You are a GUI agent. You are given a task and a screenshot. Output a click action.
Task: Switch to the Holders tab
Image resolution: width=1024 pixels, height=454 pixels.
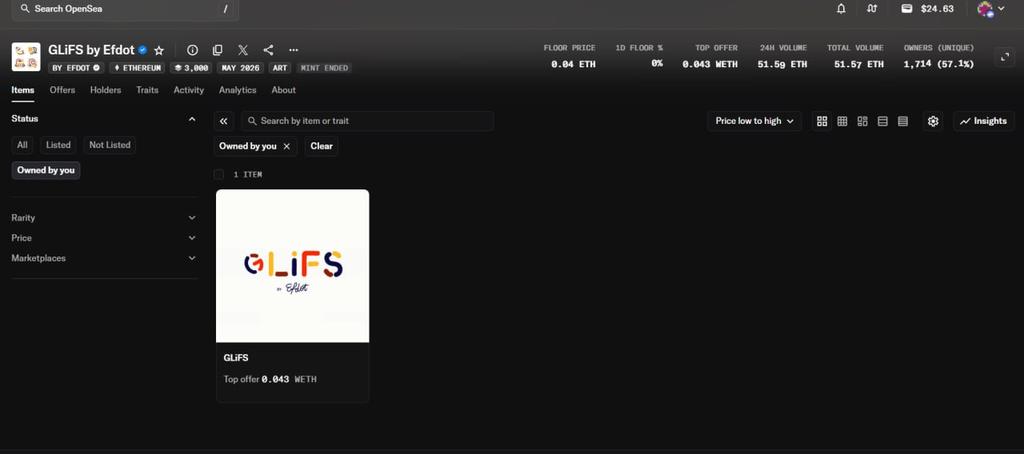pyautogui.click(x=106, y=90)
